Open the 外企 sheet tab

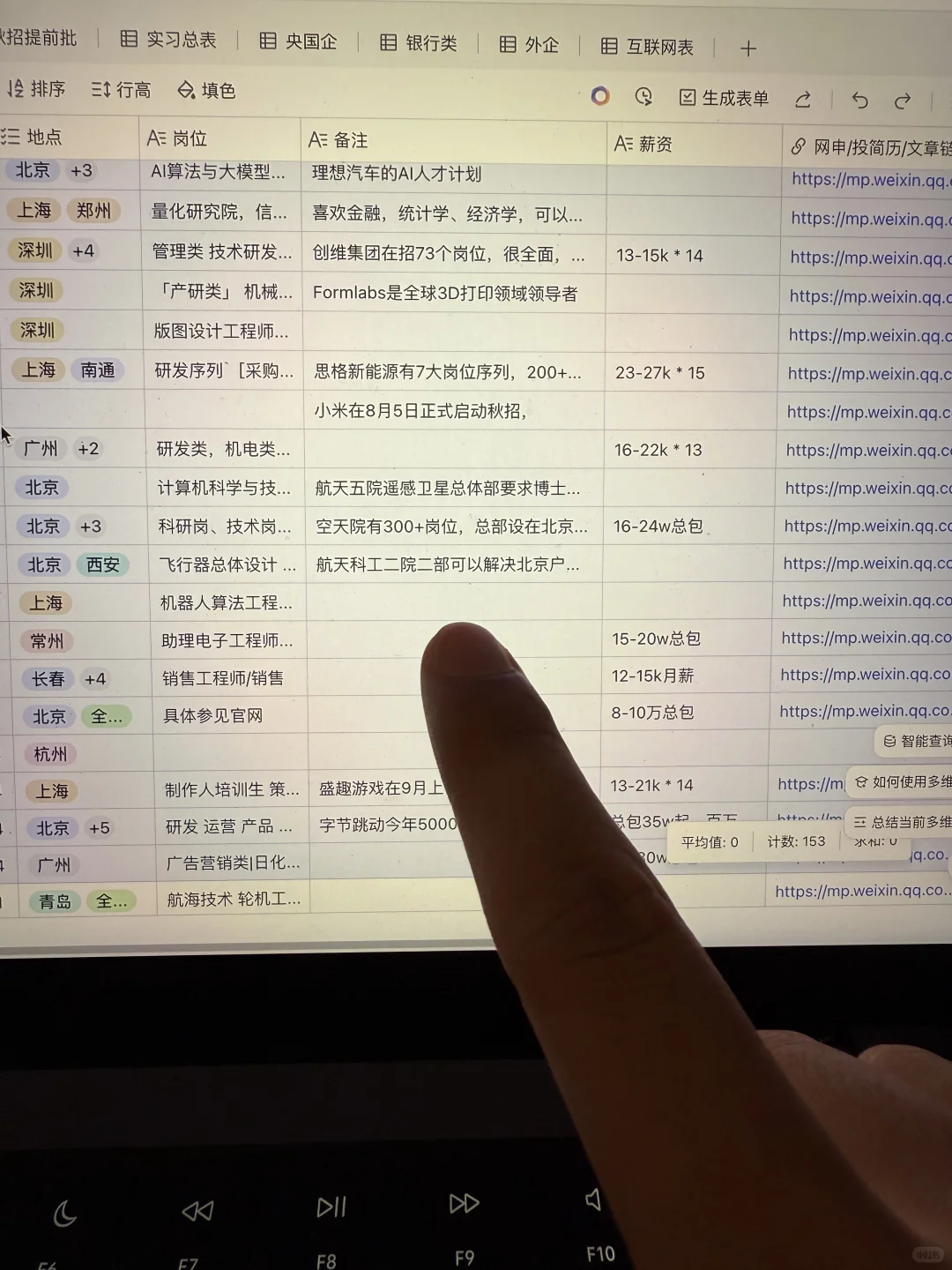coord(530,44)
